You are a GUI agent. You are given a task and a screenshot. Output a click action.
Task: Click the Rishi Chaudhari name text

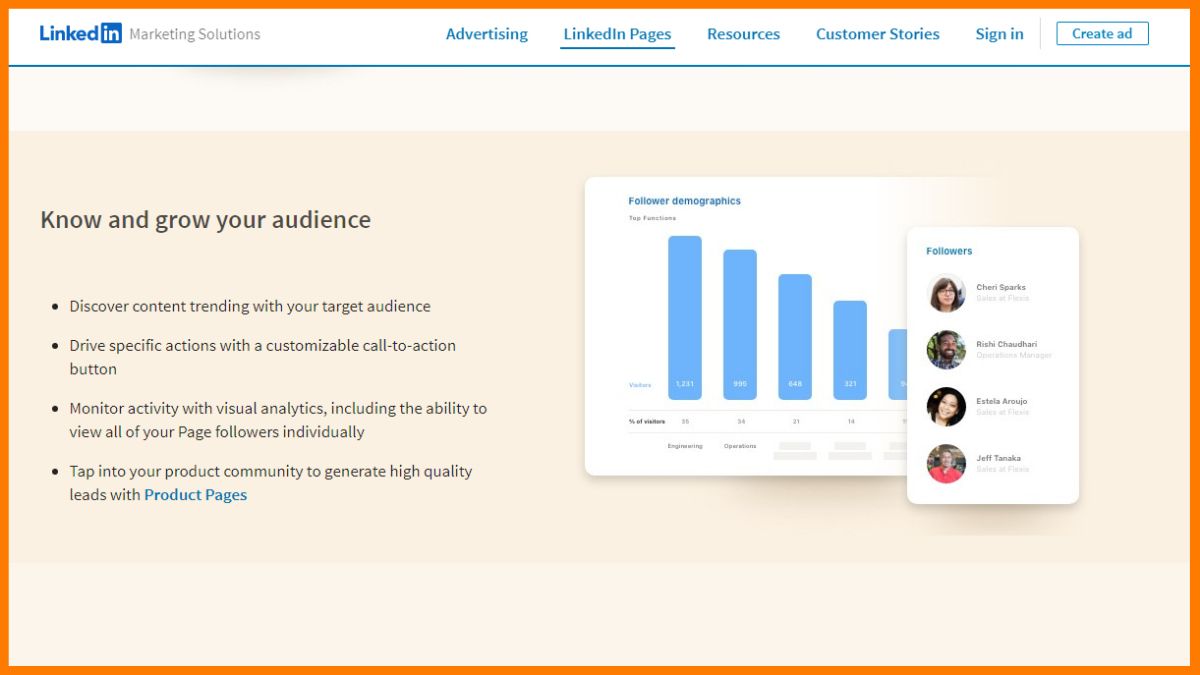tap(1006, 345)
